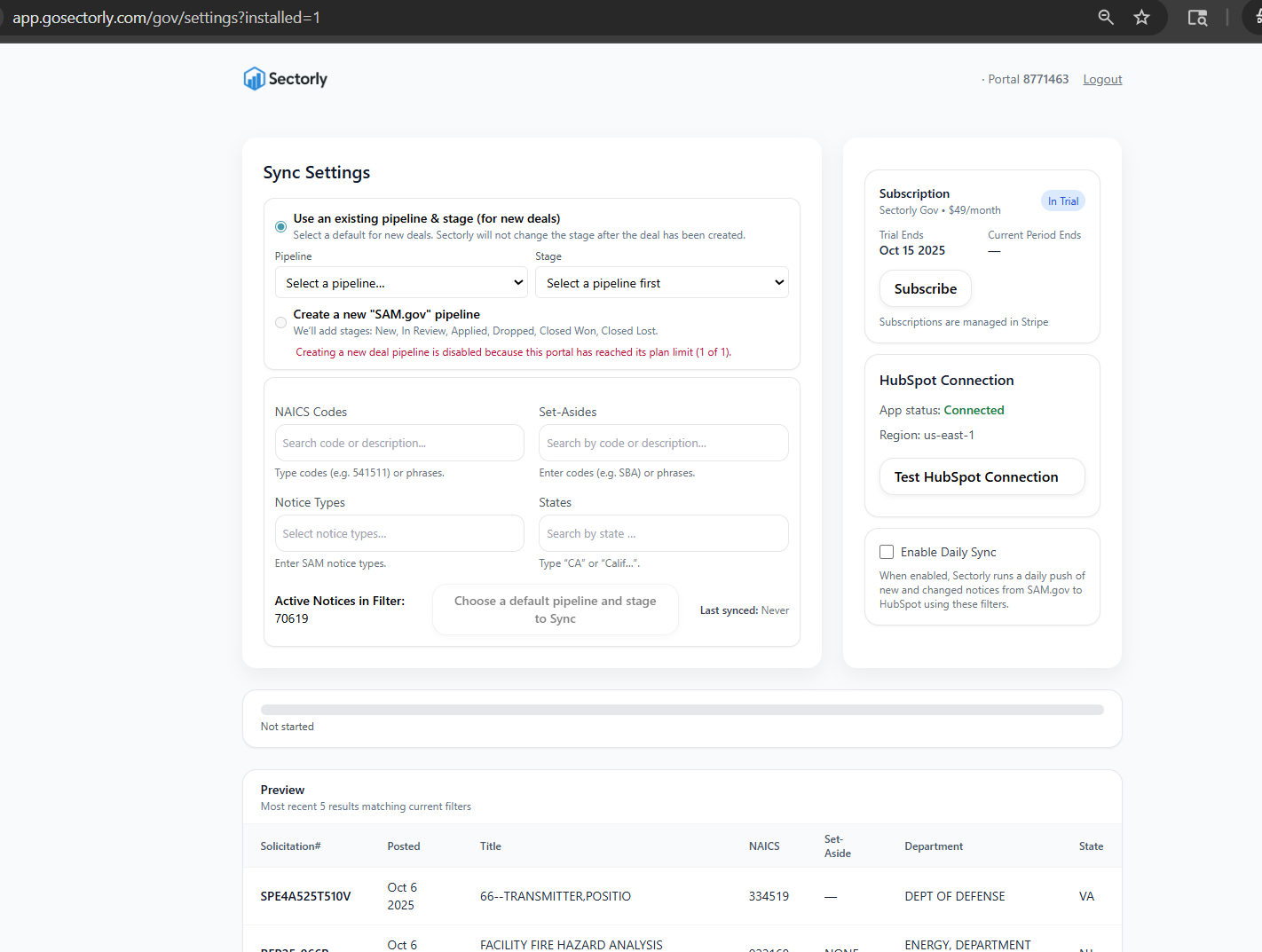
Task: Click the States search field
Action: [x=663, y=533]
